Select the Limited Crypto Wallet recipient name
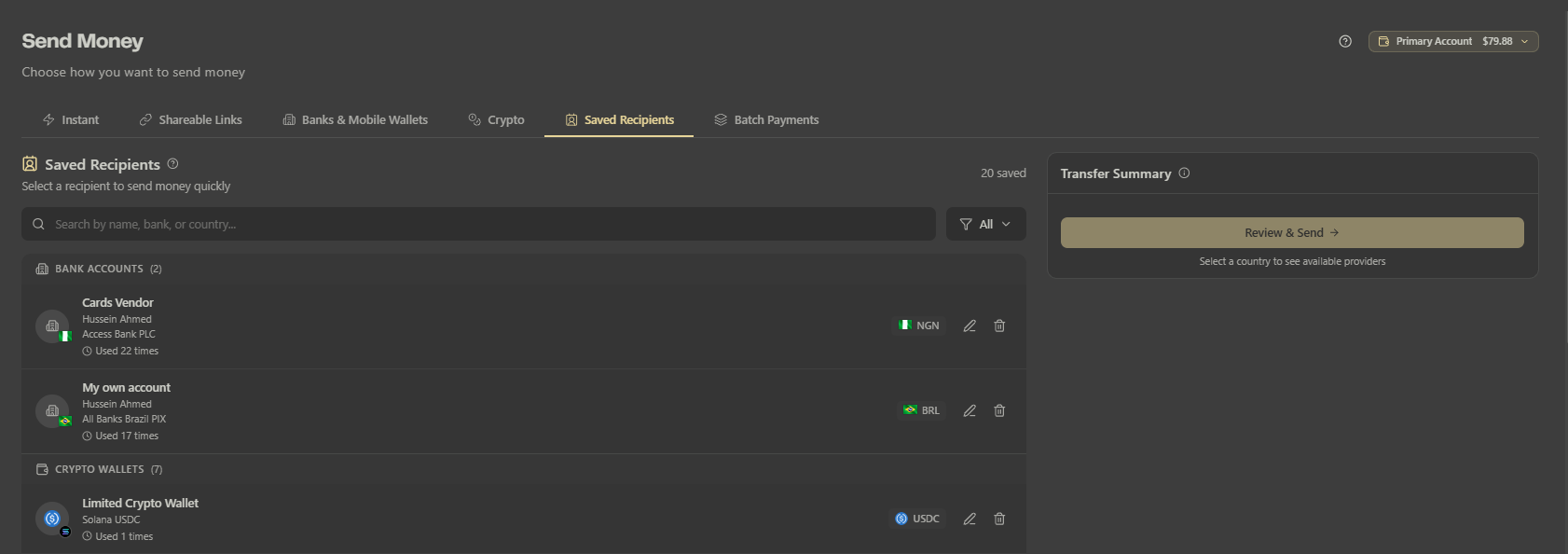Screen dimensions: 1568x554 tap(140, 504)
